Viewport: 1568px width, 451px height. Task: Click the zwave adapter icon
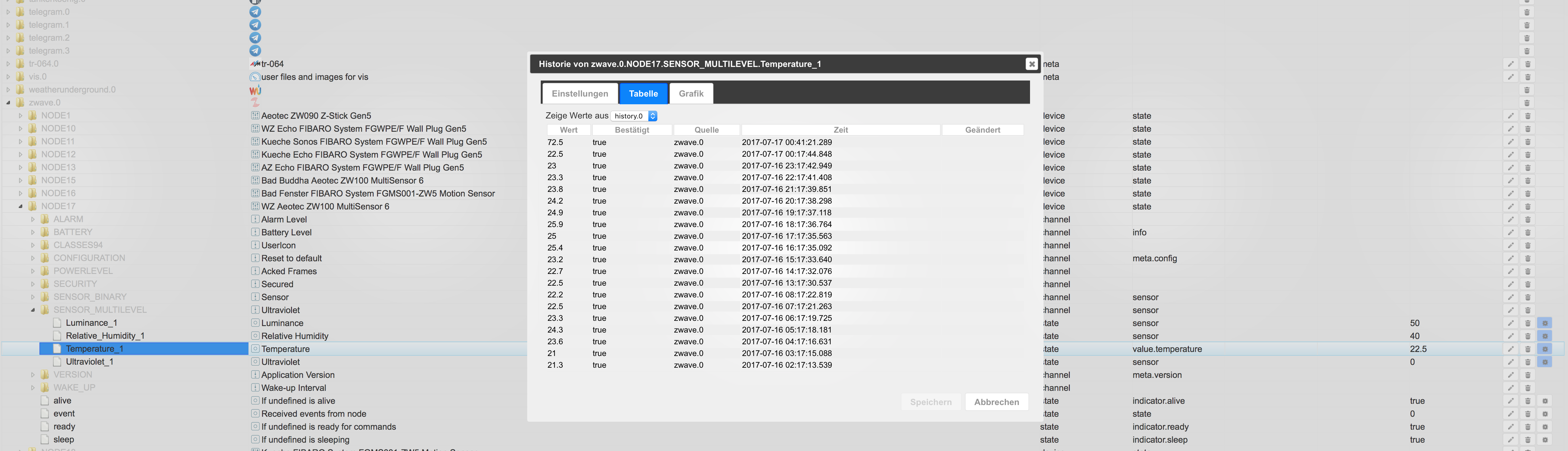tap(256, 102)
